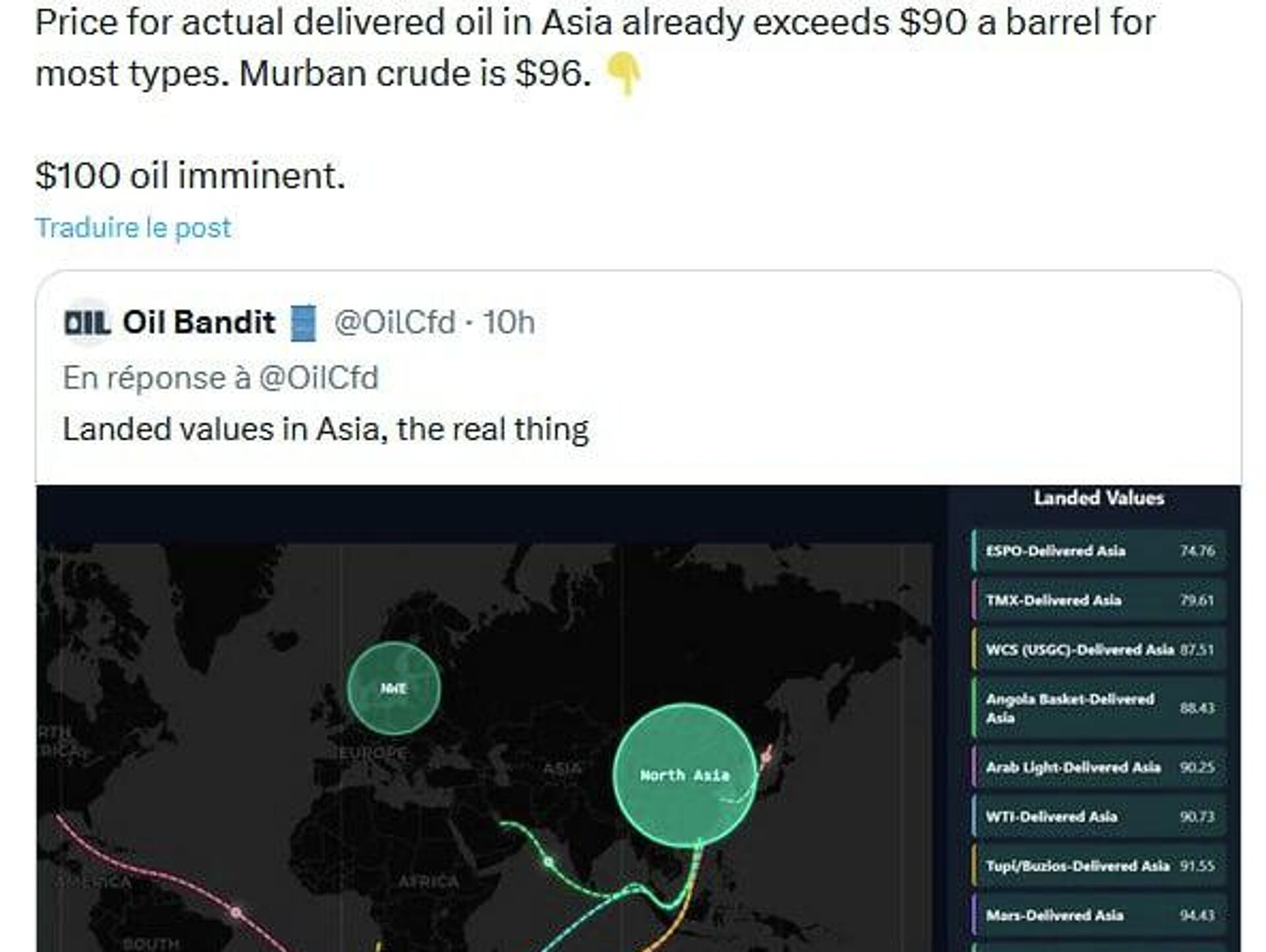Click the pink route marker near South America
Viewport: 1266px width, 952px height.
(236, 912)
